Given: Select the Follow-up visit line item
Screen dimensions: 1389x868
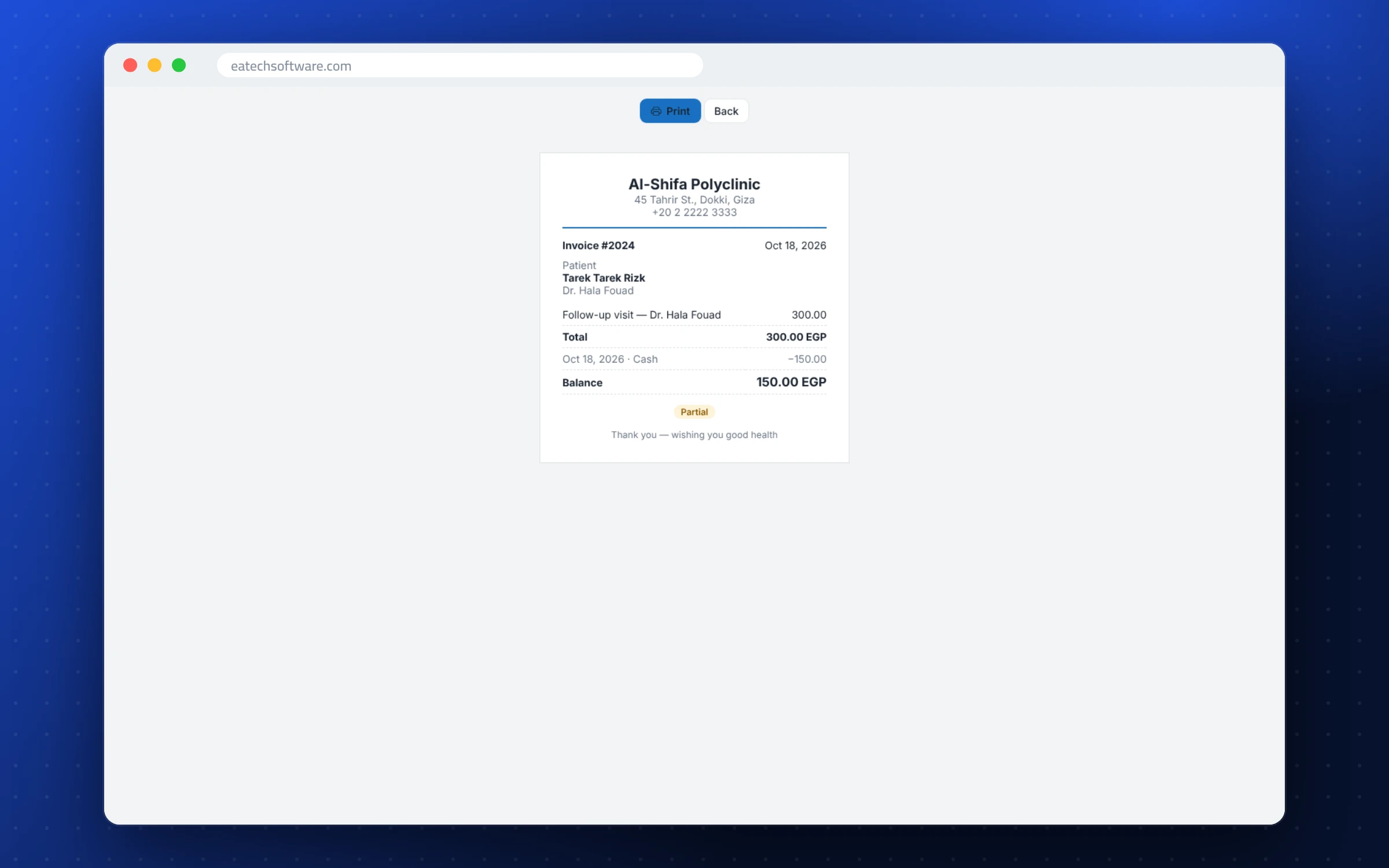Looking at the screenshot, I should click(x=641, y=315).
